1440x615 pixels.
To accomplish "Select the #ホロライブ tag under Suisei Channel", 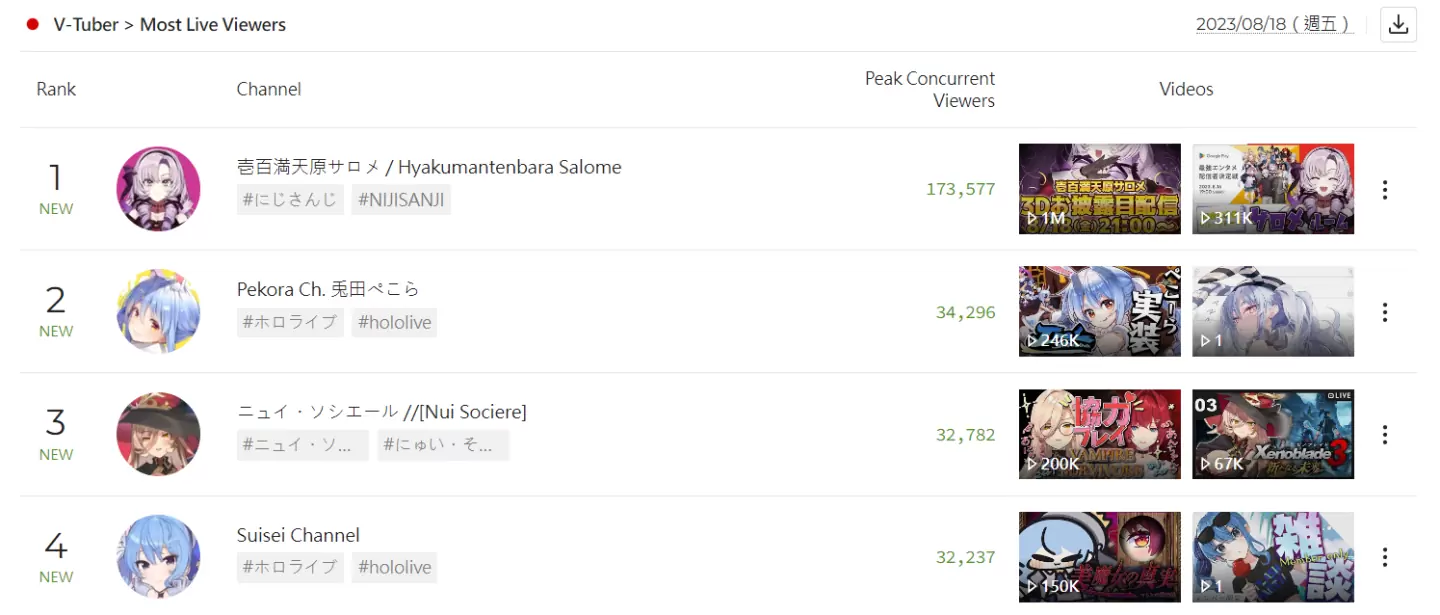I will point(290,567).
